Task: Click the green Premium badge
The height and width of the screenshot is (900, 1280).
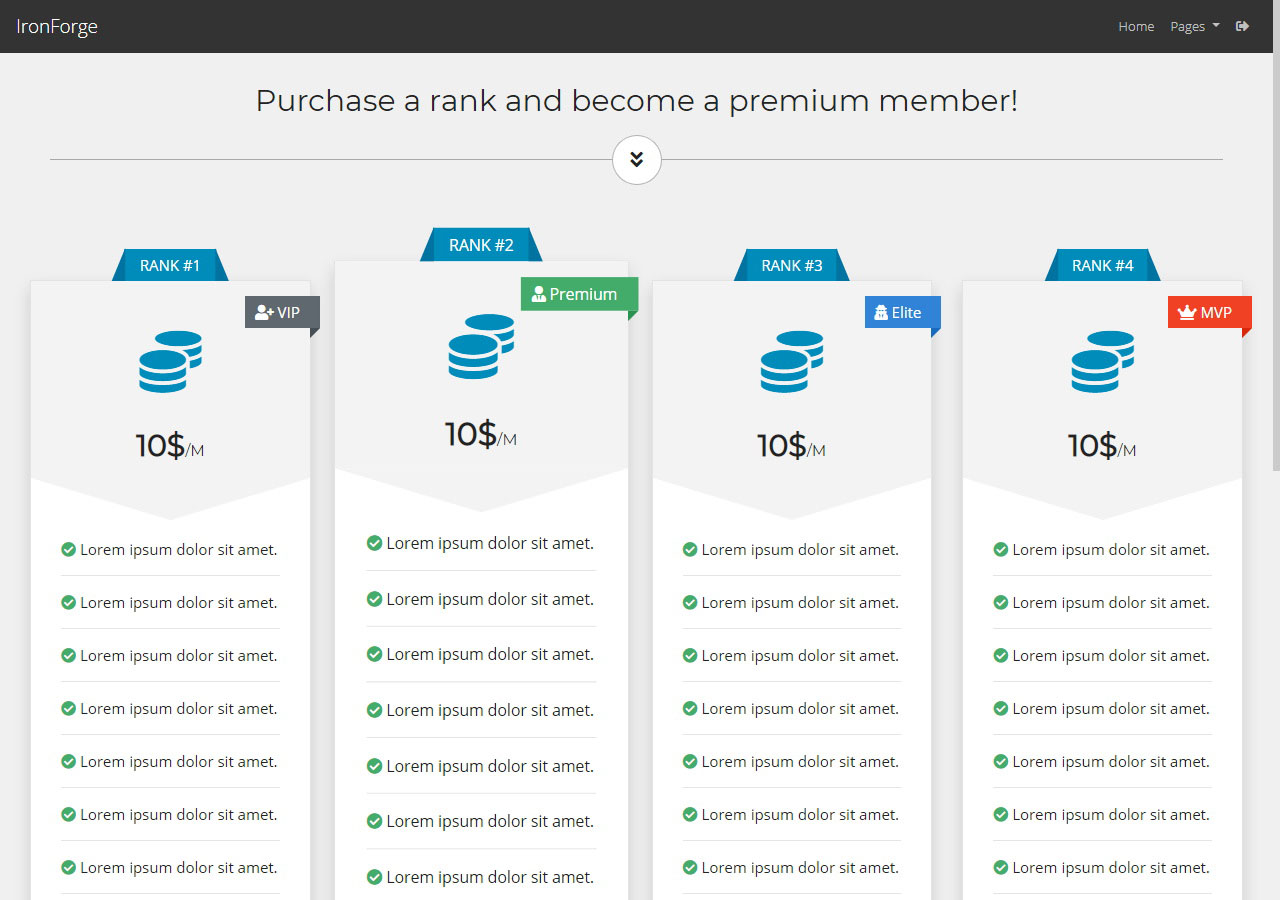Action: point(578,294)
